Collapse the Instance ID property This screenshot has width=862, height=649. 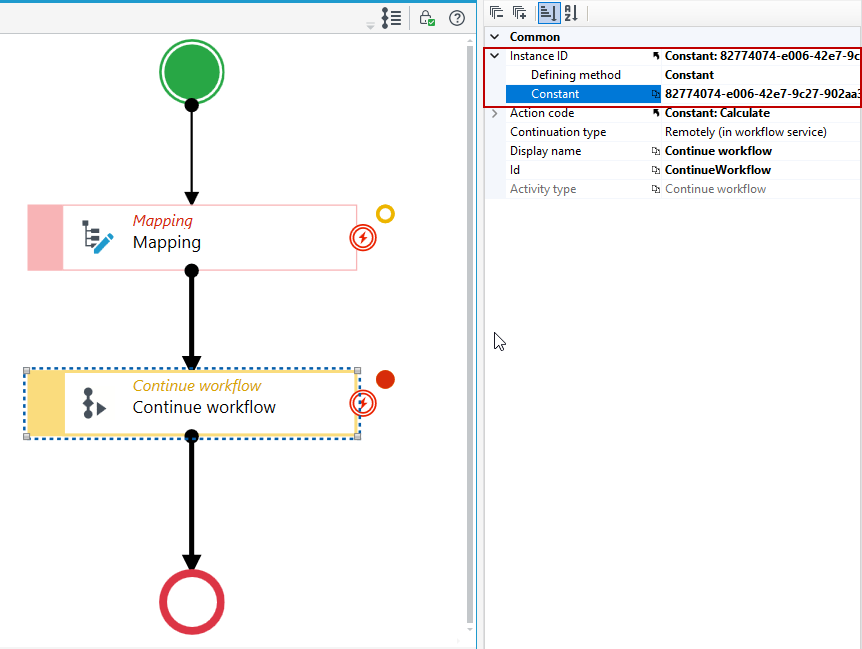[495, 56]
